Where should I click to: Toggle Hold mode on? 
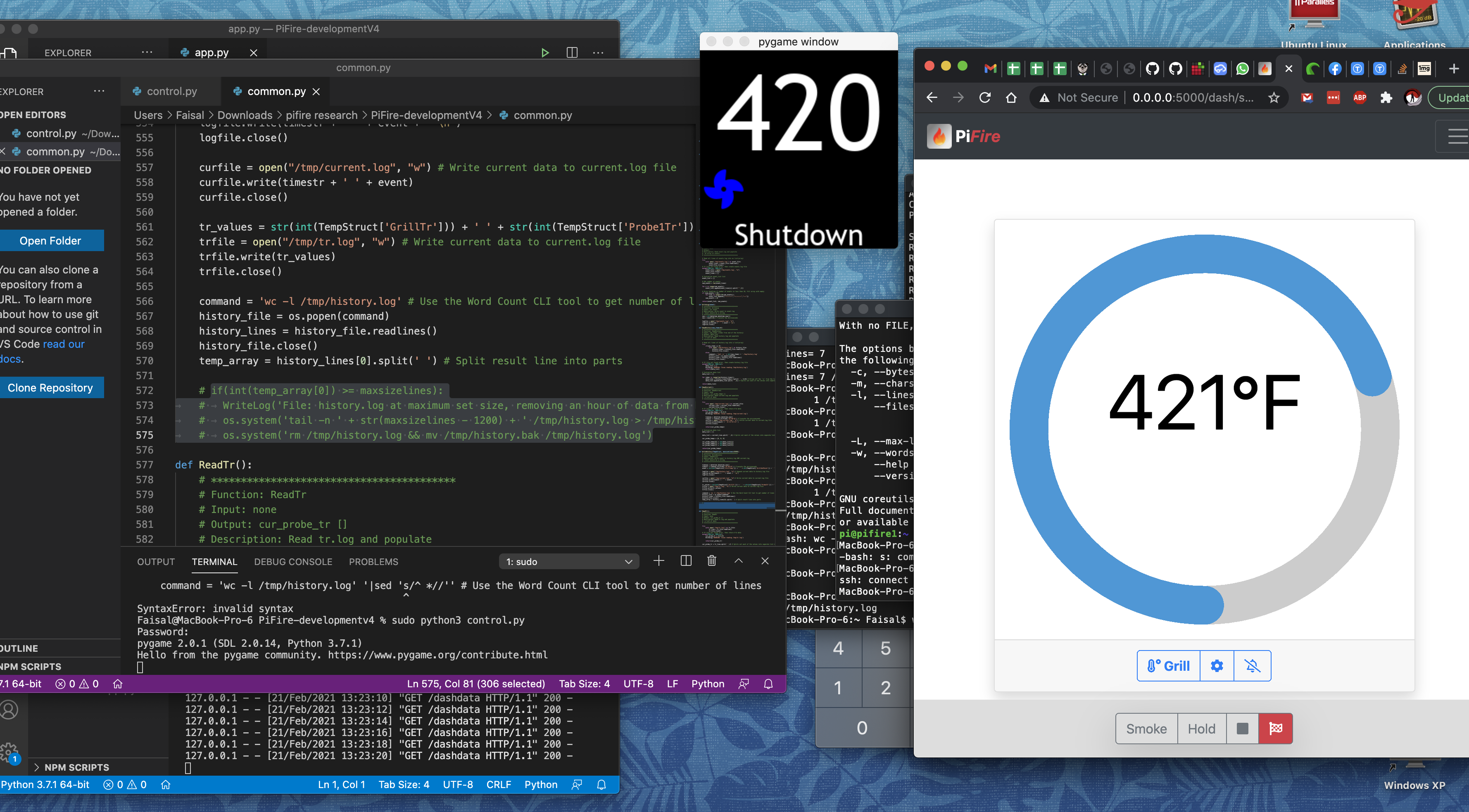[x=1201, y=728]
